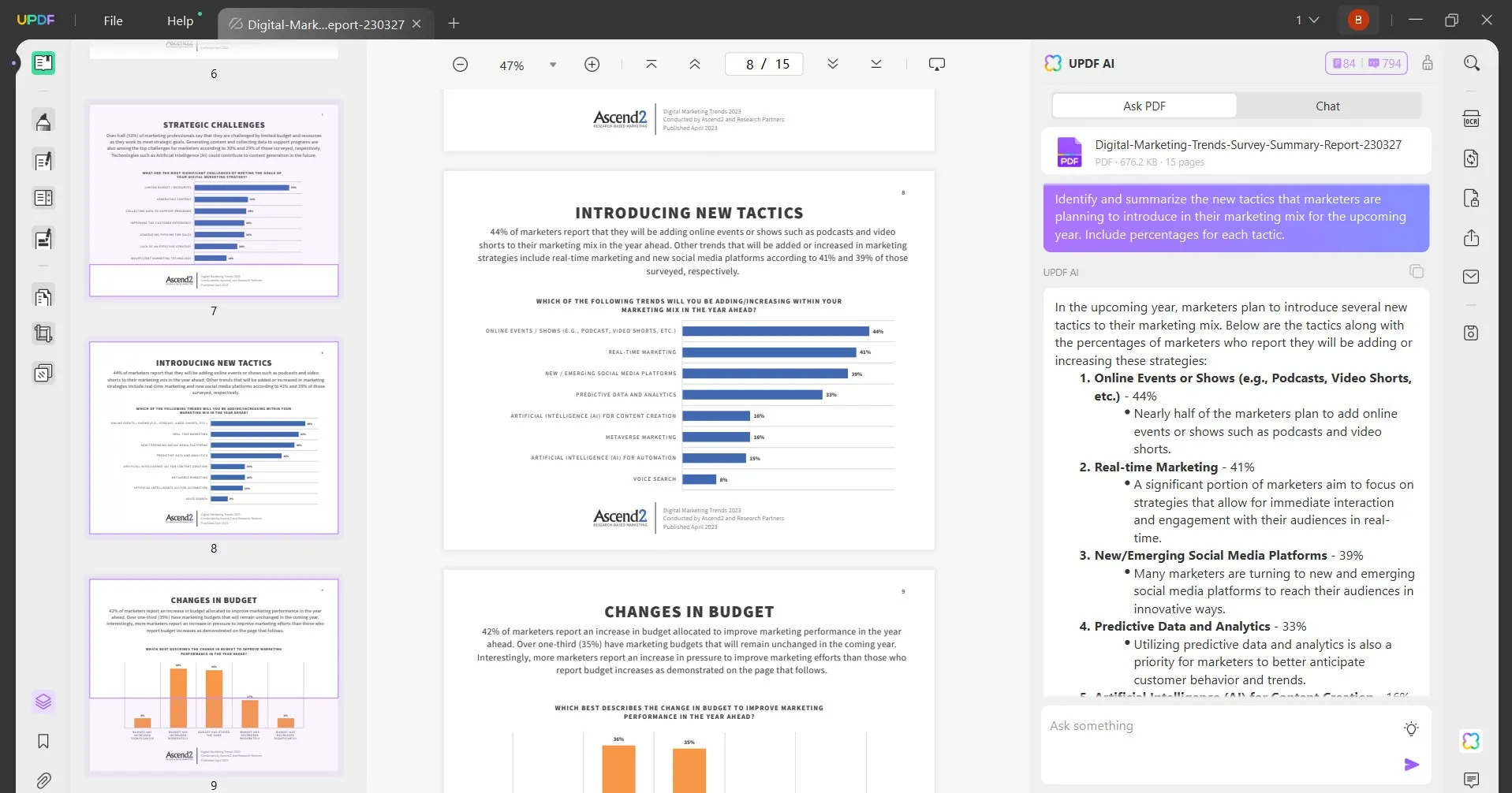Click the PDF file card in AI panel
The image size is (1512, 793).
coord(1236,151)
